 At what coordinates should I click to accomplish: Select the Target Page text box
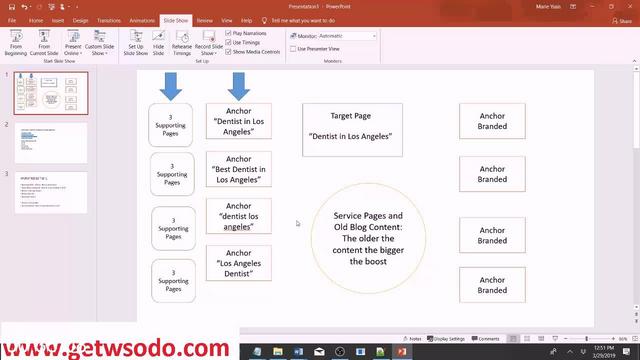pyautogui.click(x=352, y=130)
